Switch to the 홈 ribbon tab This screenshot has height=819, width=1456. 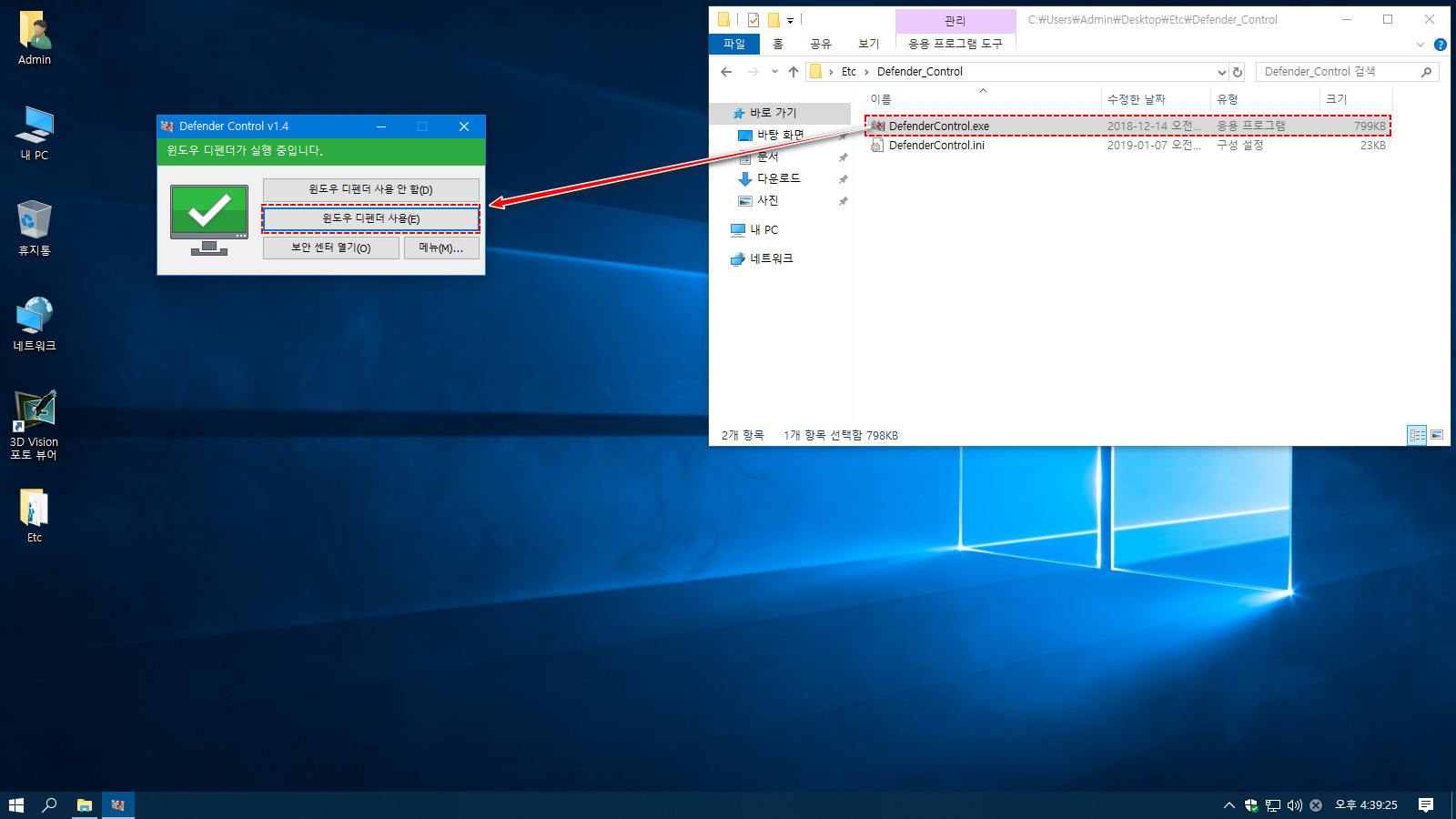pos(778,44)
